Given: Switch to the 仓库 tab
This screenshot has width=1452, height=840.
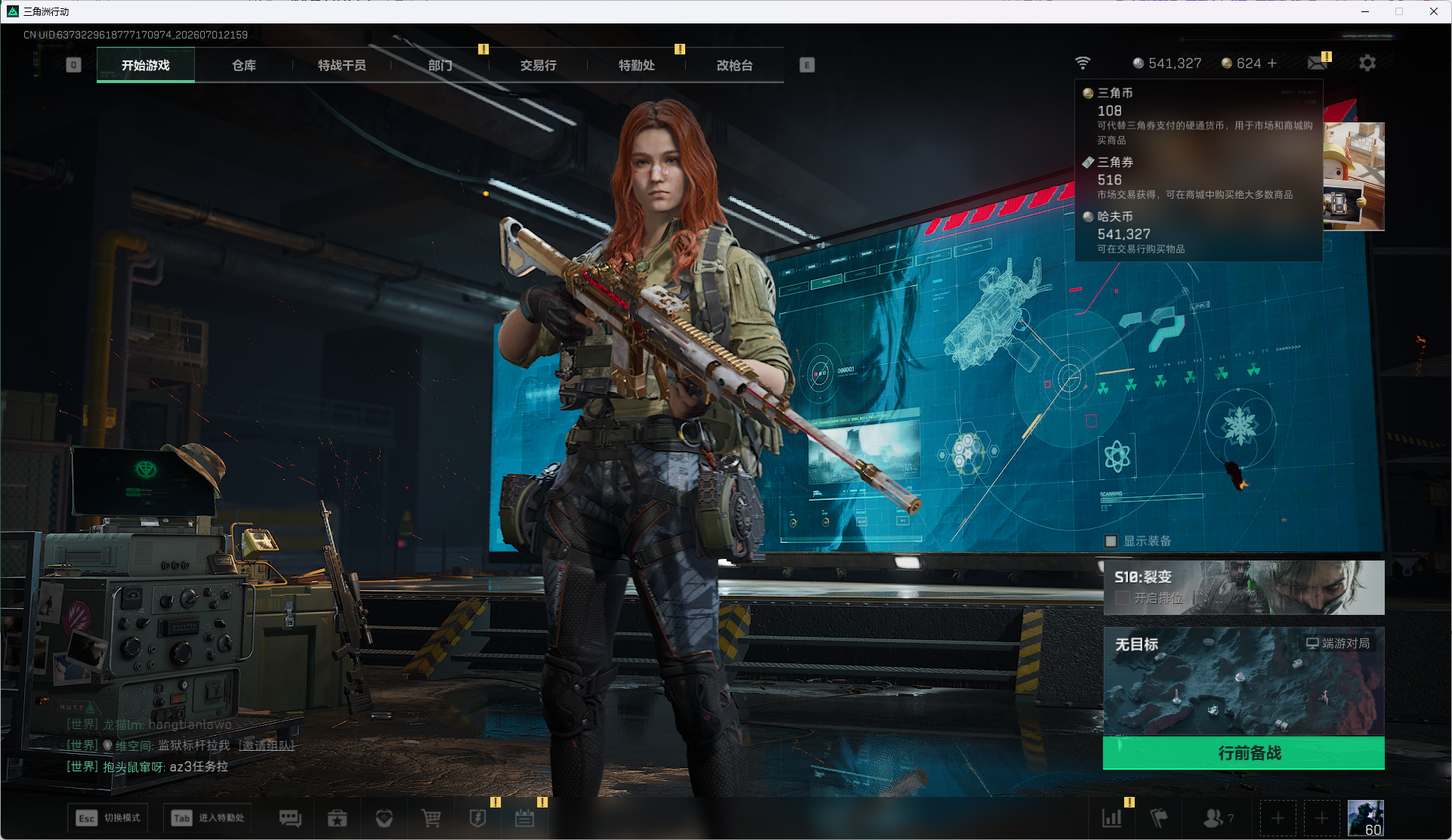Looking at the screenshot, I should click(244, 65).
